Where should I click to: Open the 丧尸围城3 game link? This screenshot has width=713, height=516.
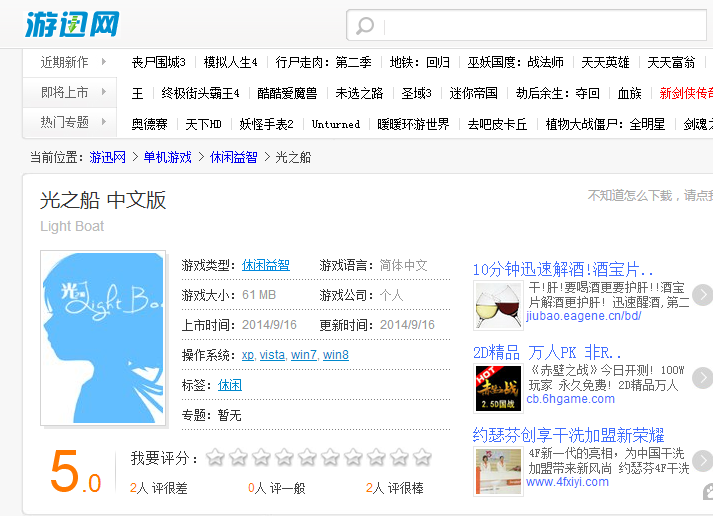(158, 62)
